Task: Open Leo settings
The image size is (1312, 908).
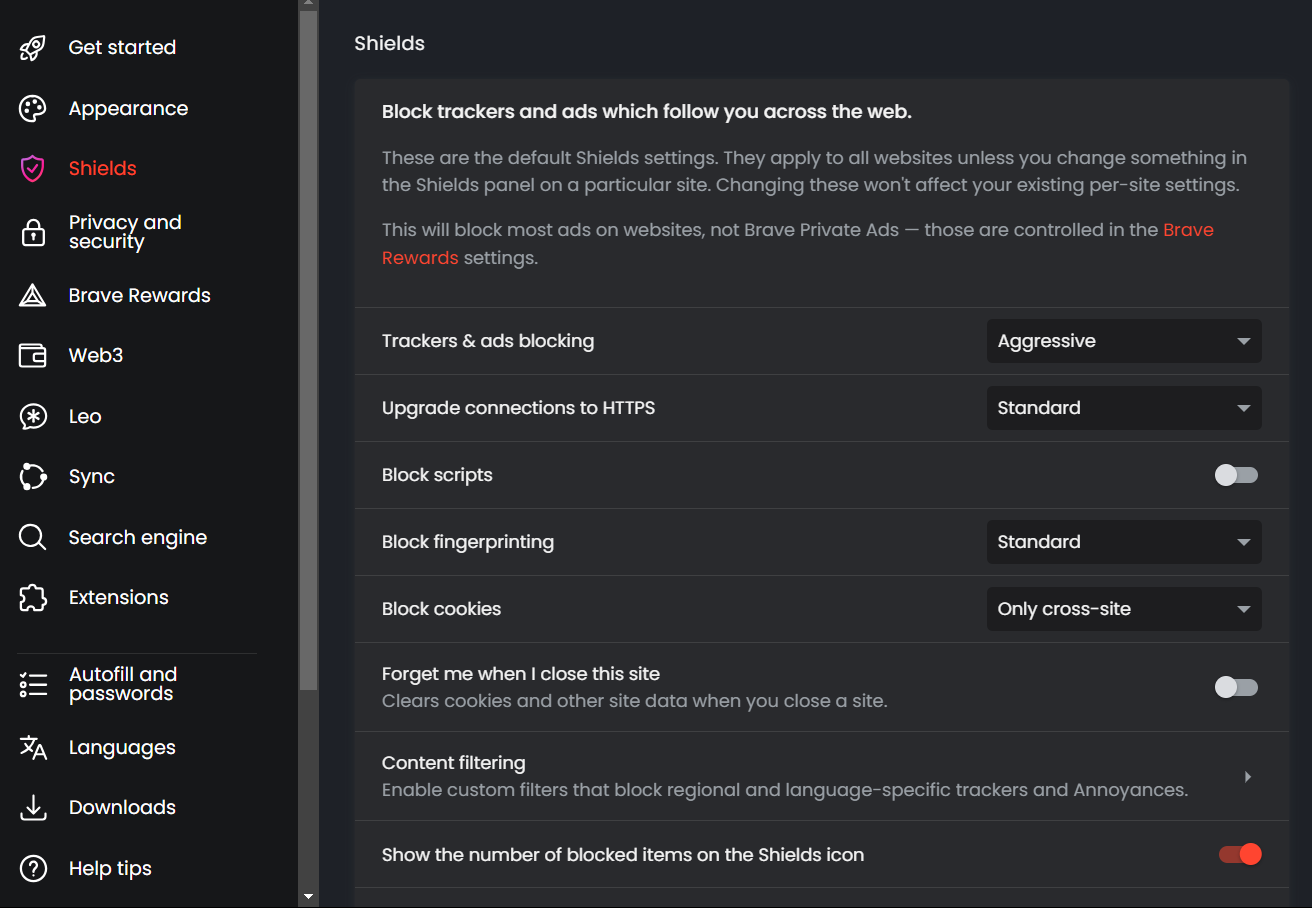Action: coord(85,417)
